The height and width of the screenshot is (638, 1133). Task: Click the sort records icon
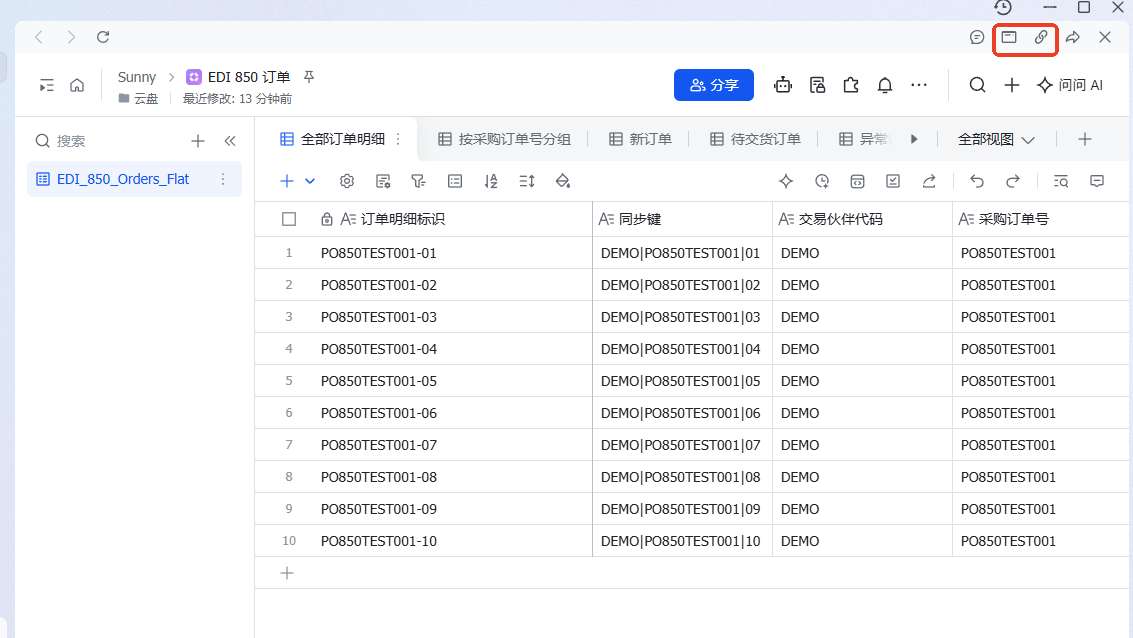491,181
